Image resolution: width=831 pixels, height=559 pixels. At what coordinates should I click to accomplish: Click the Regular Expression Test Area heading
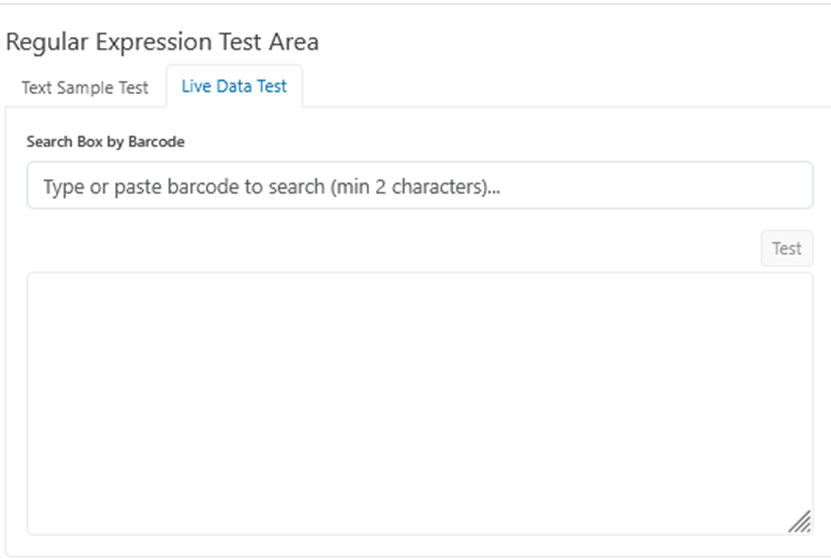point(162,42)
